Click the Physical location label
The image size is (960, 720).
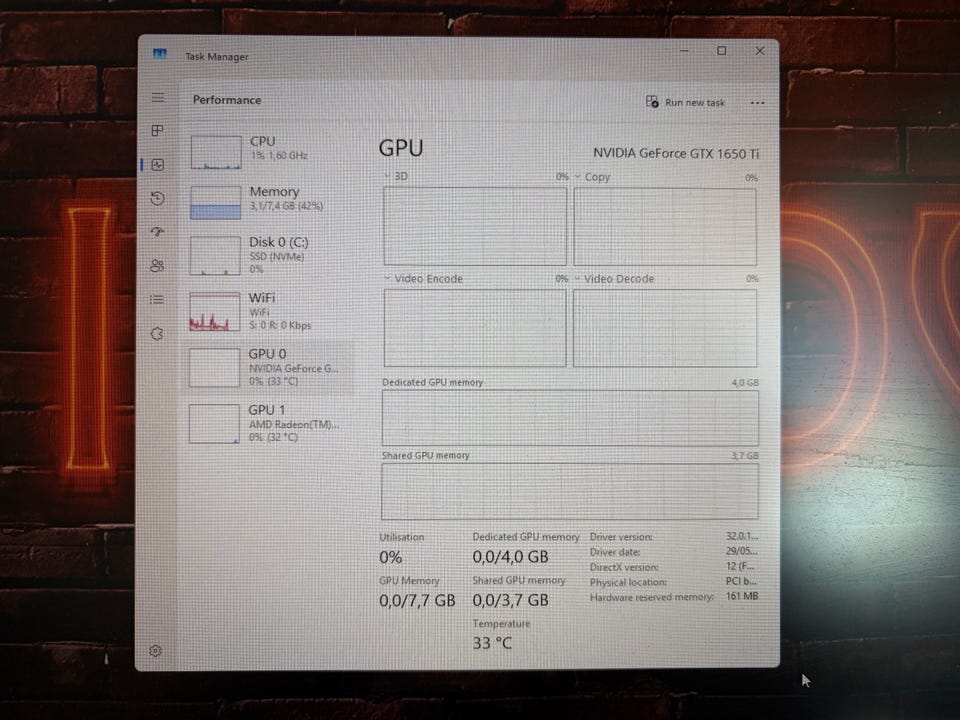pos(628,582)
